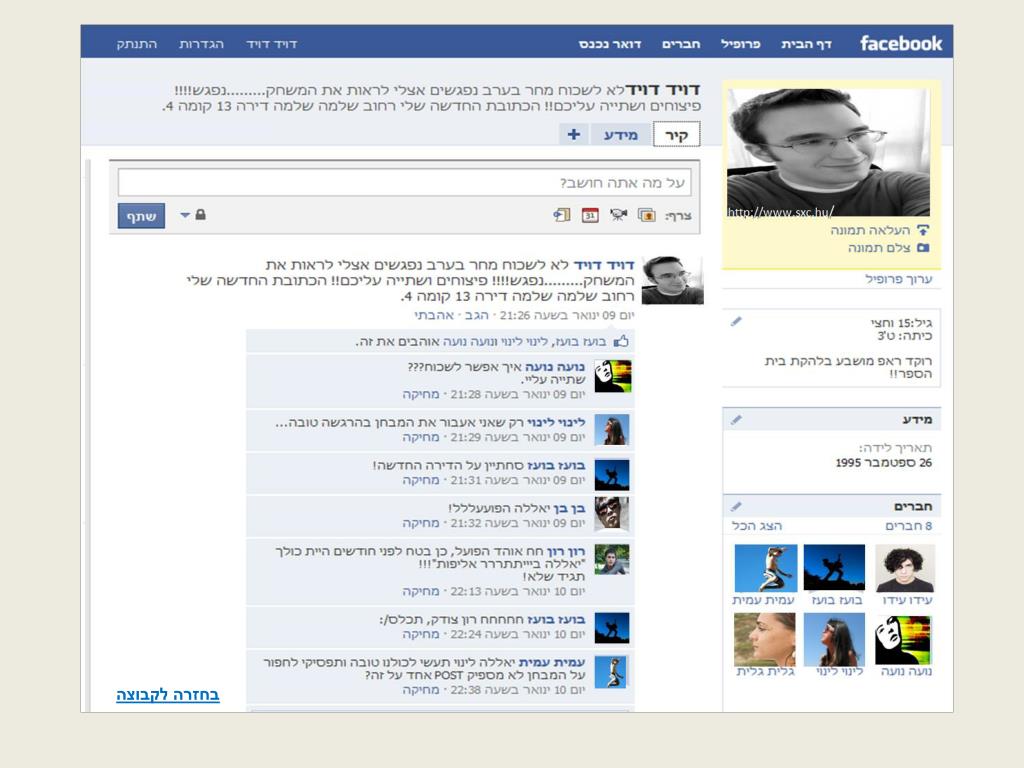Click the upload icon next to העלאה תמונה
This screenshot has height=768, width=1024.
point(923,230)
